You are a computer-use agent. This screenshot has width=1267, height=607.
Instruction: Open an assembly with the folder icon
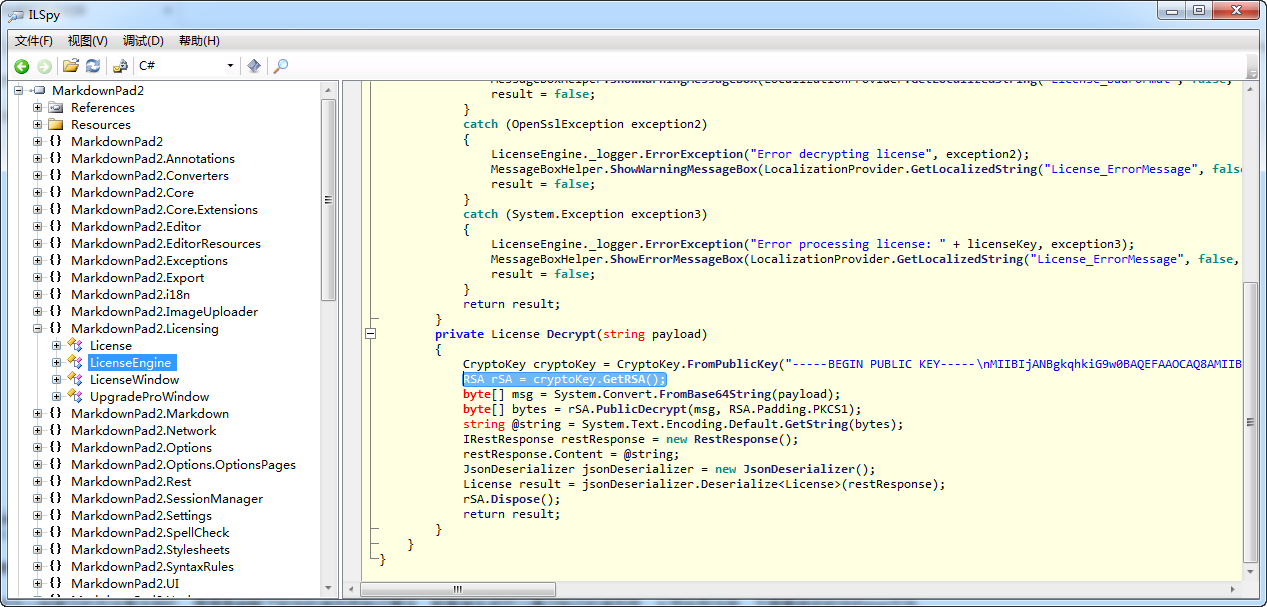pos(70,66)
